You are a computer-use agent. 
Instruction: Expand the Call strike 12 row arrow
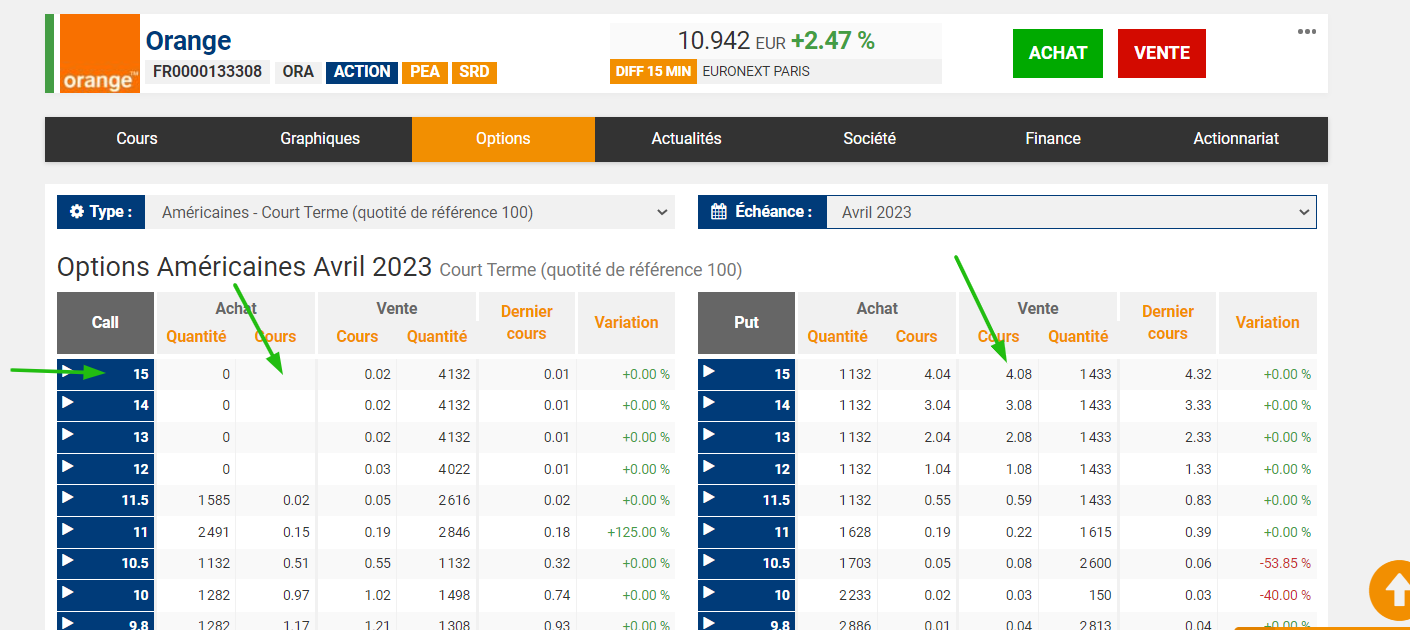67,467
